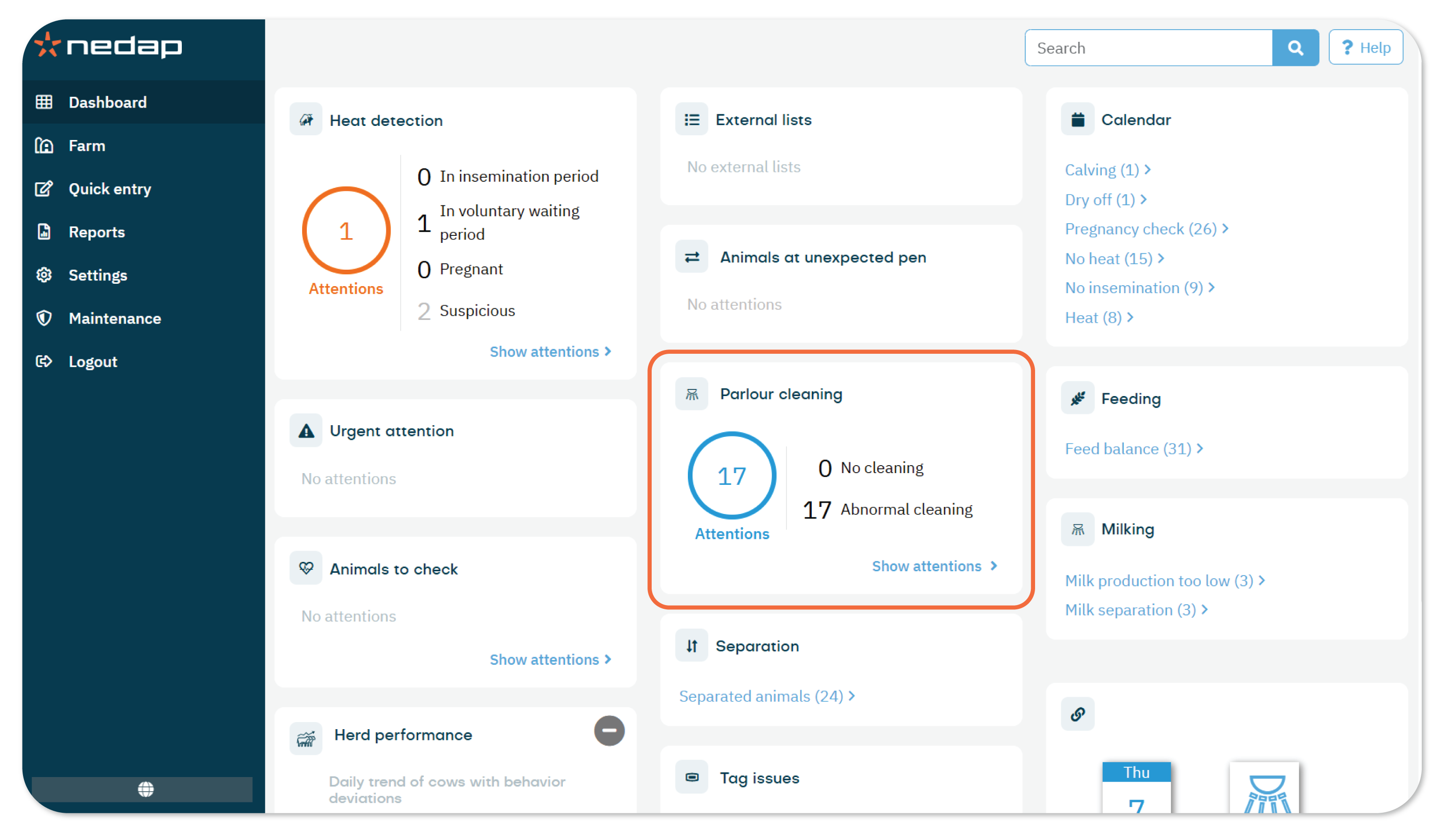Image resolution: width=1449 pixels, height=840 pixels.
Task: Click the Feeding wheat icon
Action: click(1077, 398)
